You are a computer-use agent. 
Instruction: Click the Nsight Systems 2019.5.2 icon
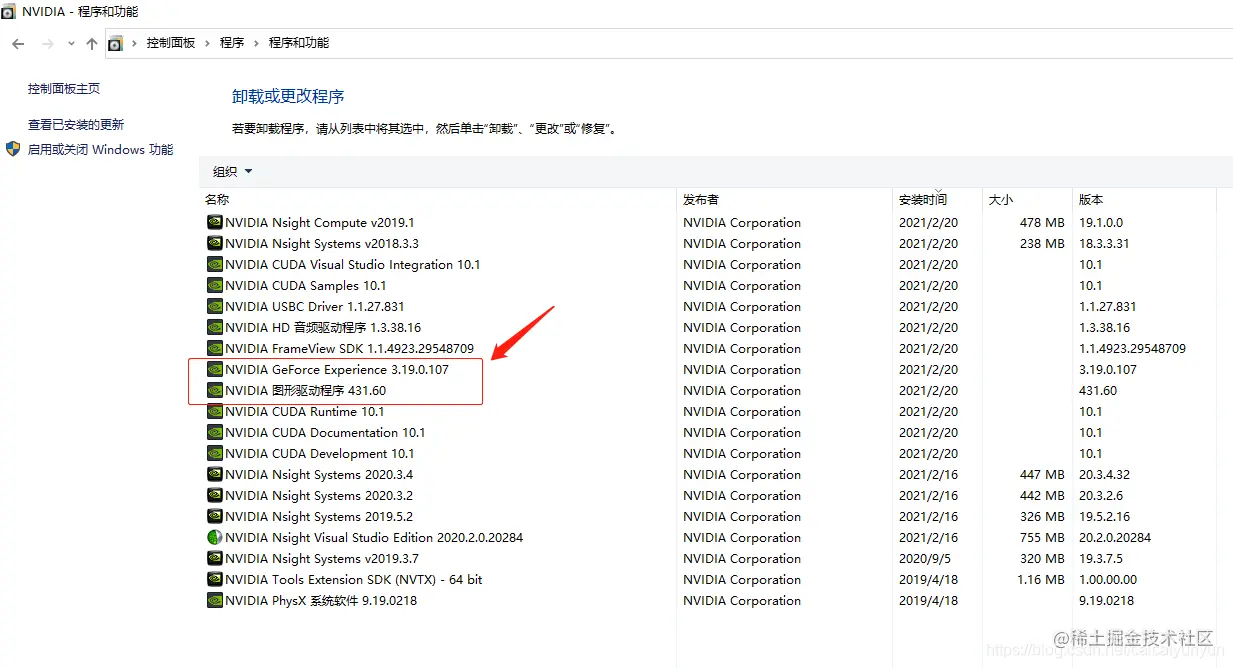[x=214, y=517]
